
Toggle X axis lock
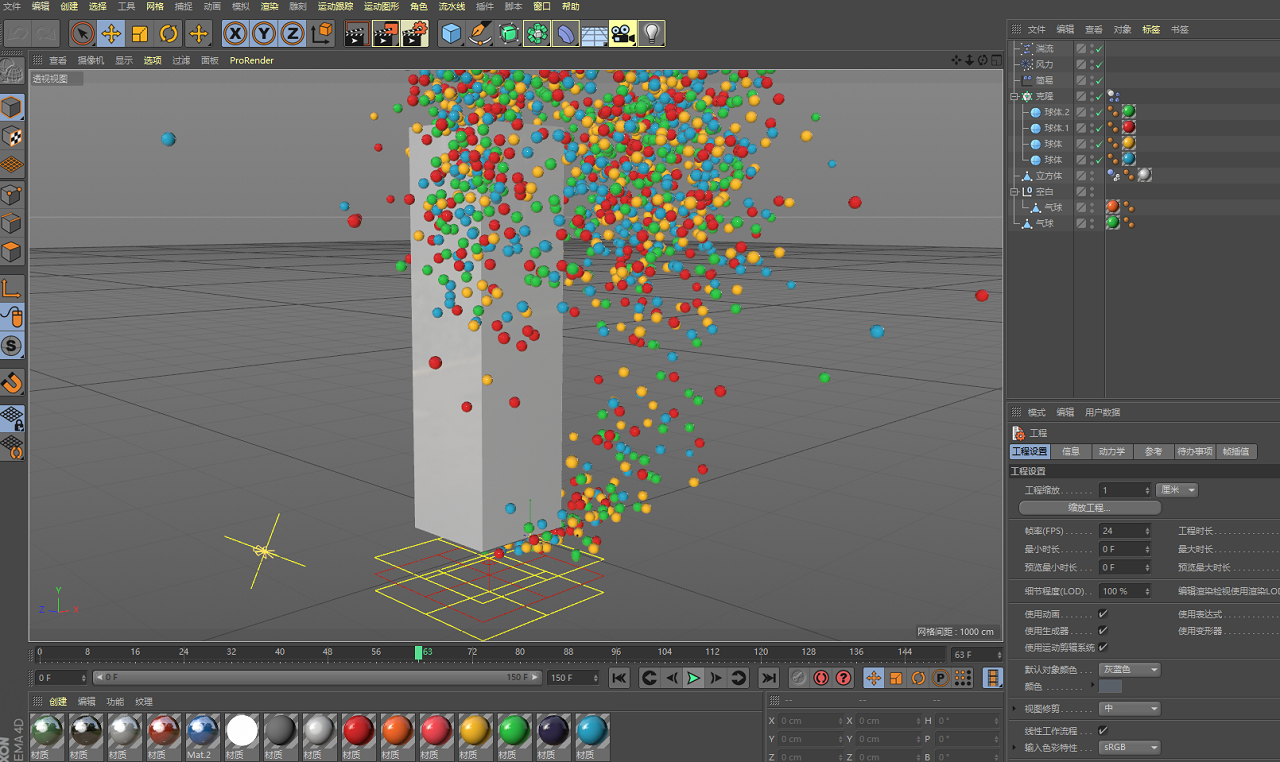pos(235,34)
